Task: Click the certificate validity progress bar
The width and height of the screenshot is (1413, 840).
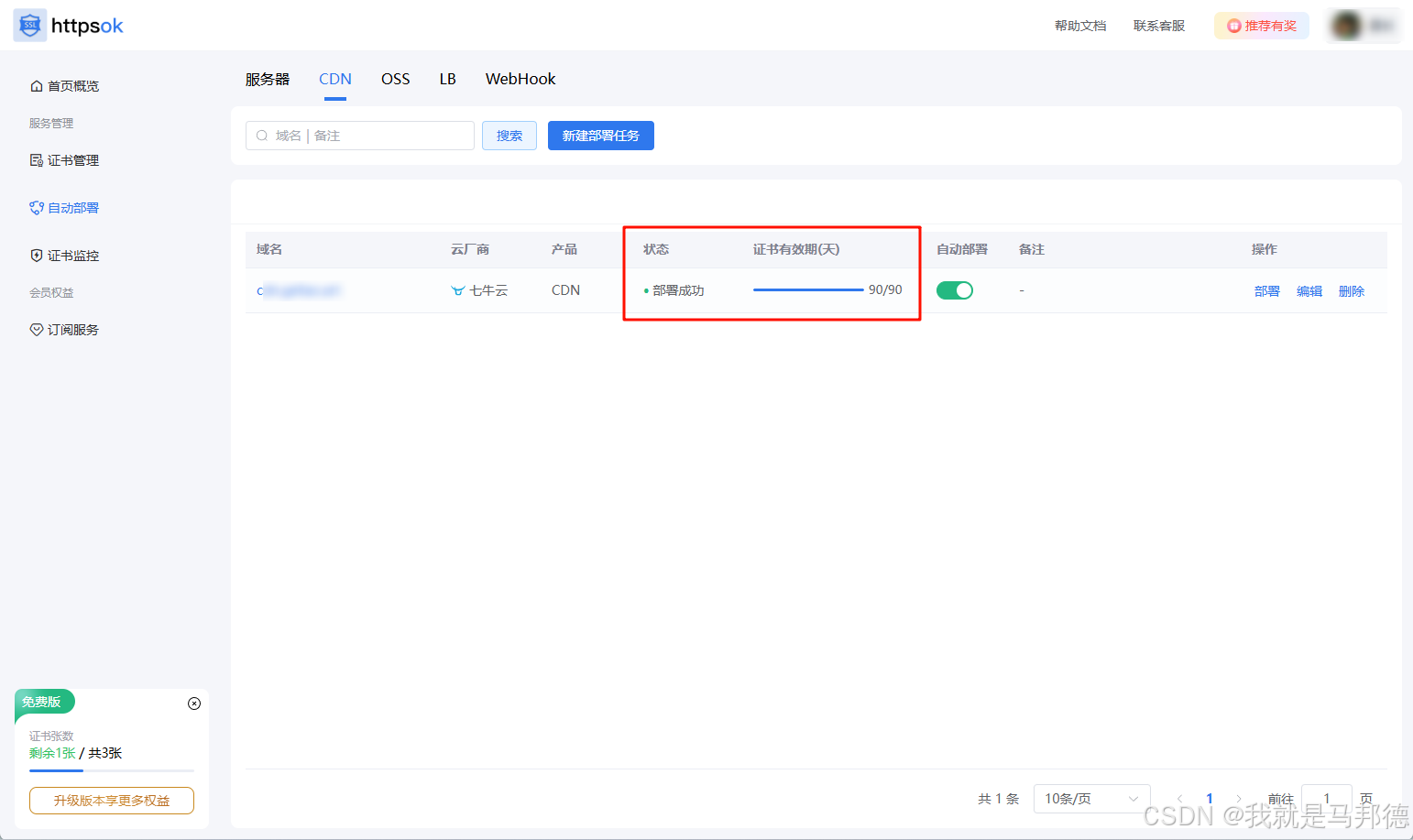Action: [x=807, y=289]
